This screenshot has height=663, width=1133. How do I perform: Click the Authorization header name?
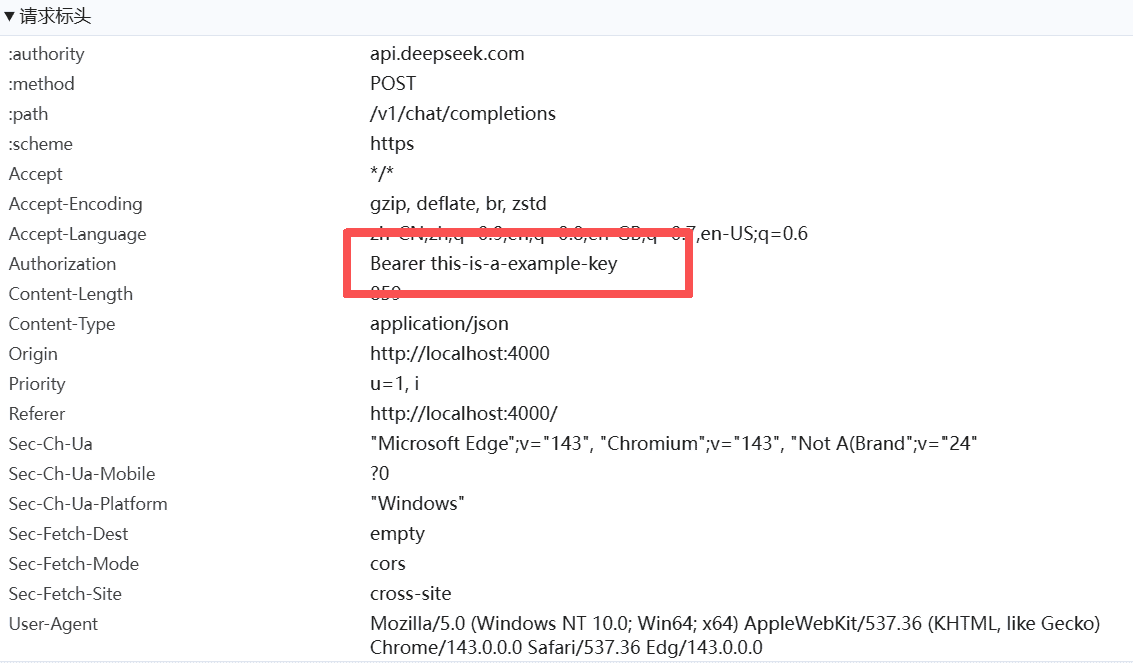point(62,264)
